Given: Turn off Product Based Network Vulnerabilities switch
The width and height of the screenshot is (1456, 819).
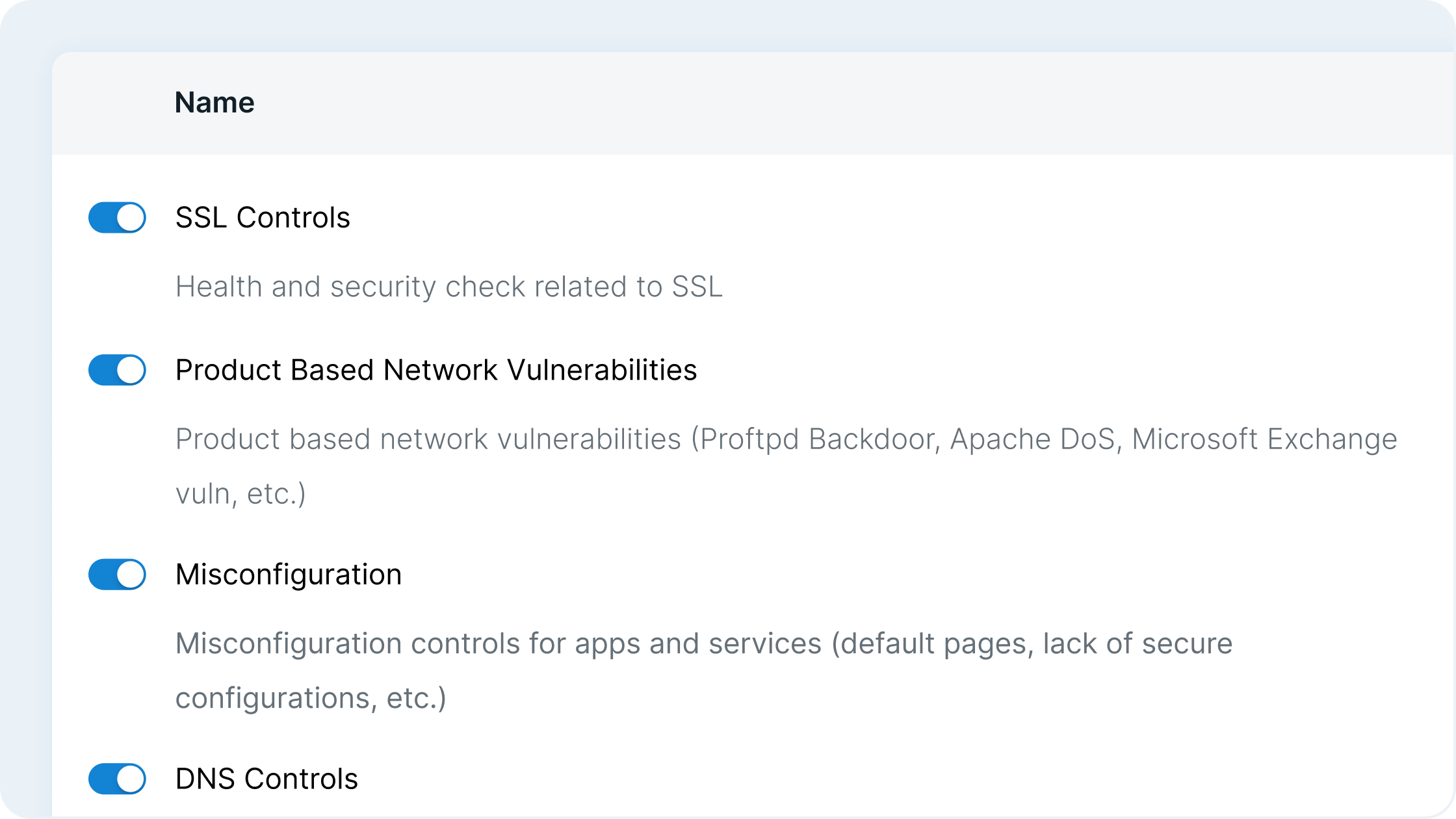Looking at the screenshot, I should point(117,370).
